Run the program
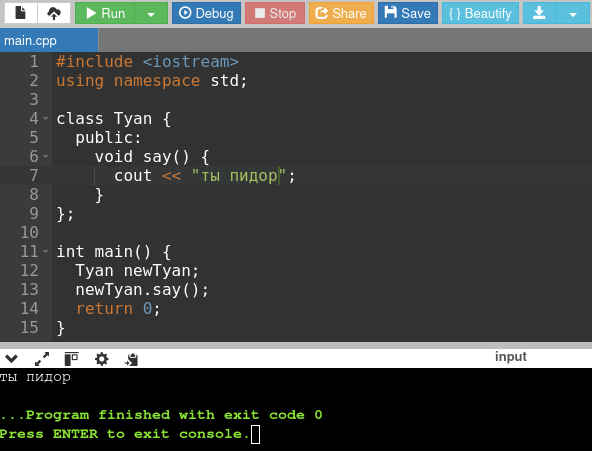Viewport: 592px width, 451px height. tap(105, 13)
